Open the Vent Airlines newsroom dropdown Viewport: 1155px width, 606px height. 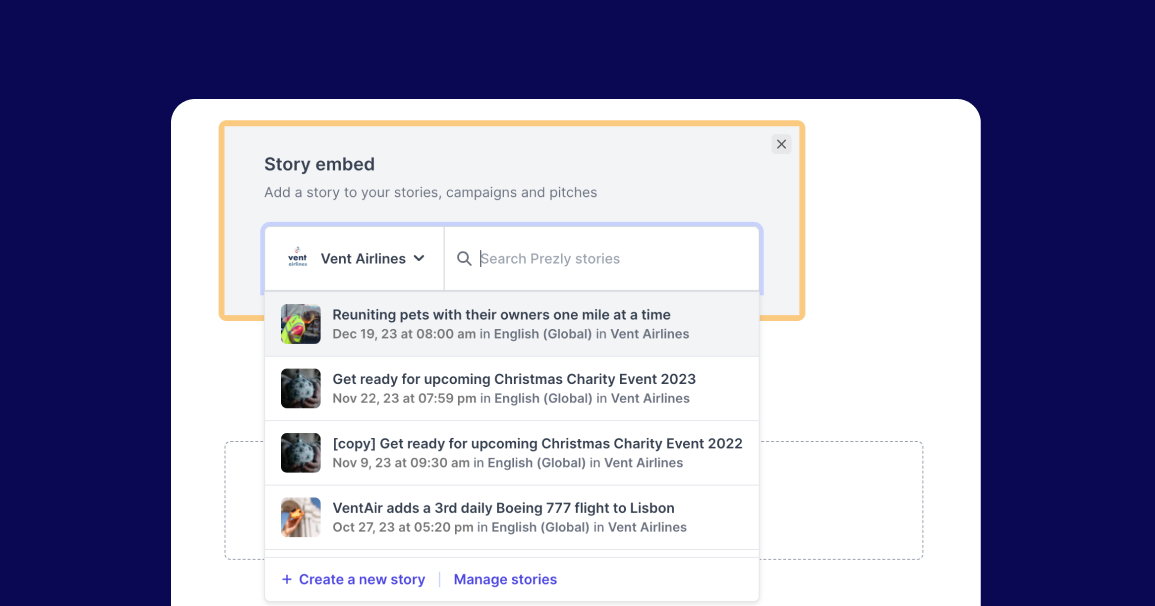click(354, 258)
